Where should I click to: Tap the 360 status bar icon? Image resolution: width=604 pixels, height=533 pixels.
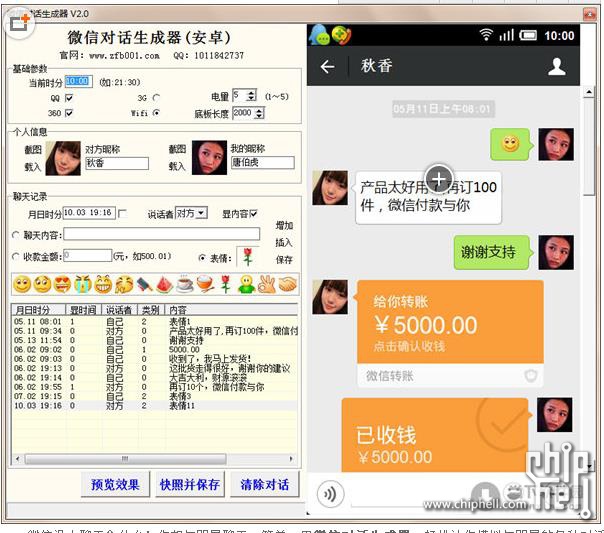click(341, 35)
